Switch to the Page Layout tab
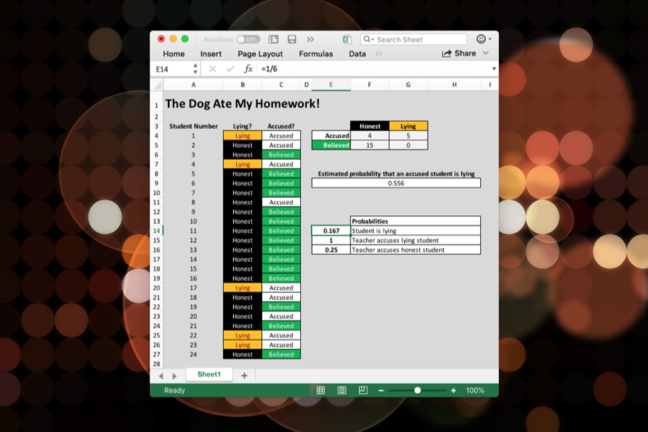648x432 pixels. coord(260,54)
